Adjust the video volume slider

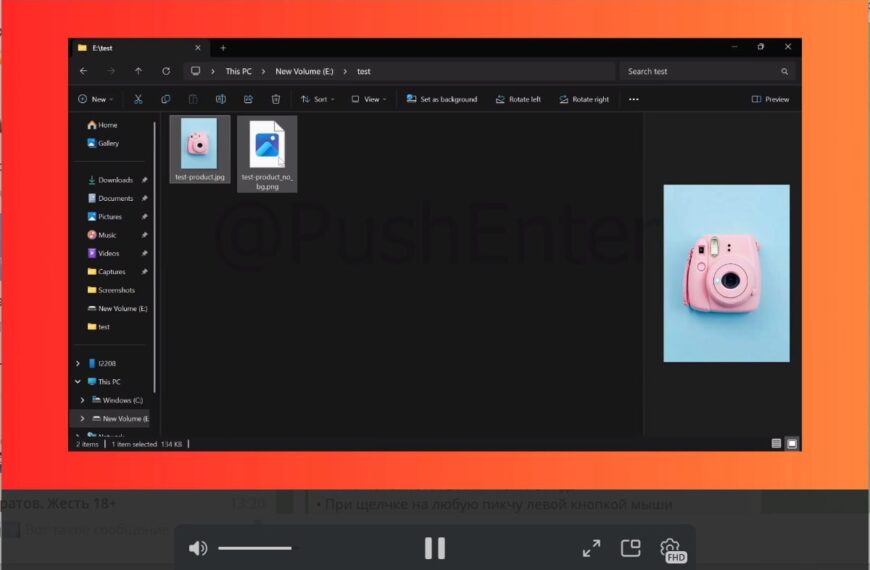pos(255,548)
